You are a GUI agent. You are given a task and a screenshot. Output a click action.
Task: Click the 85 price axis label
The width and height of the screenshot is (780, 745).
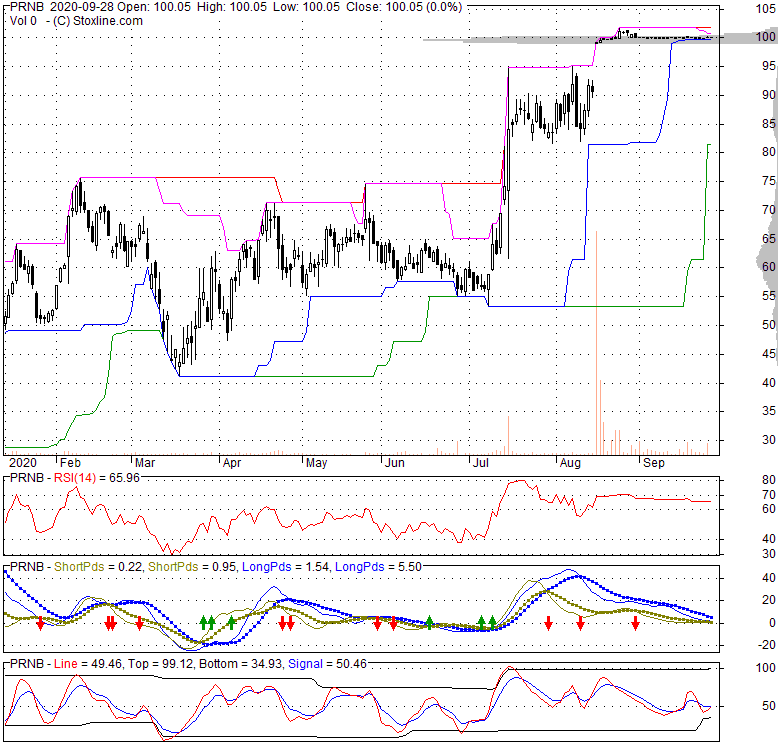[x=769, y=124]
